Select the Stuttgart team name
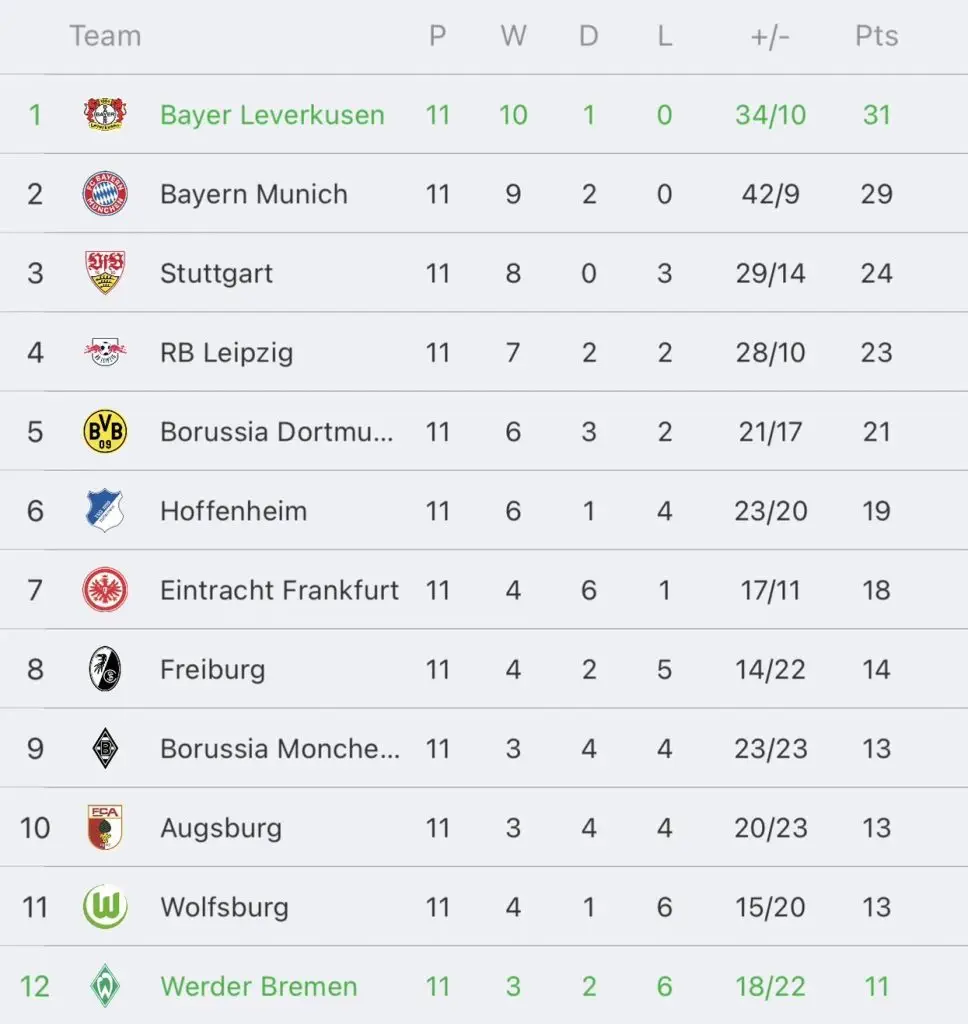 [216, 274]
